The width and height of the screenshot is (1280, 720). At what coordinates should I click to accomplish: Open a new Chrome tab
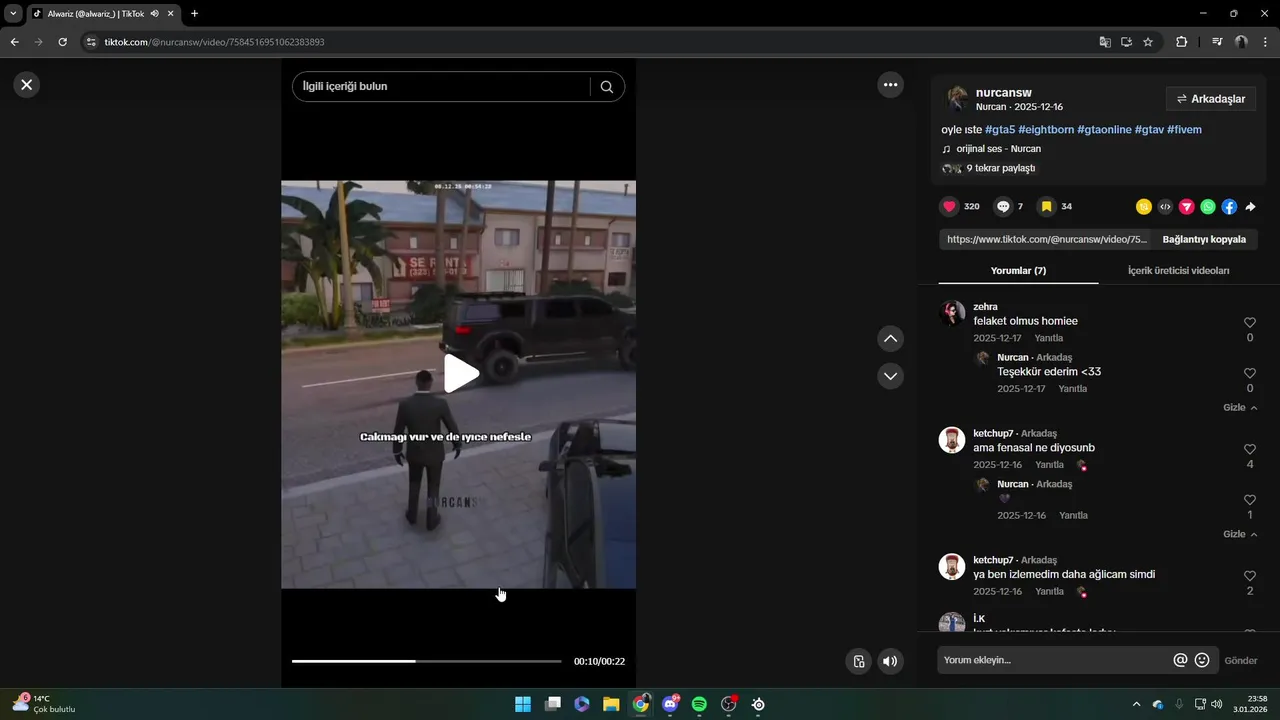(194, 13)
